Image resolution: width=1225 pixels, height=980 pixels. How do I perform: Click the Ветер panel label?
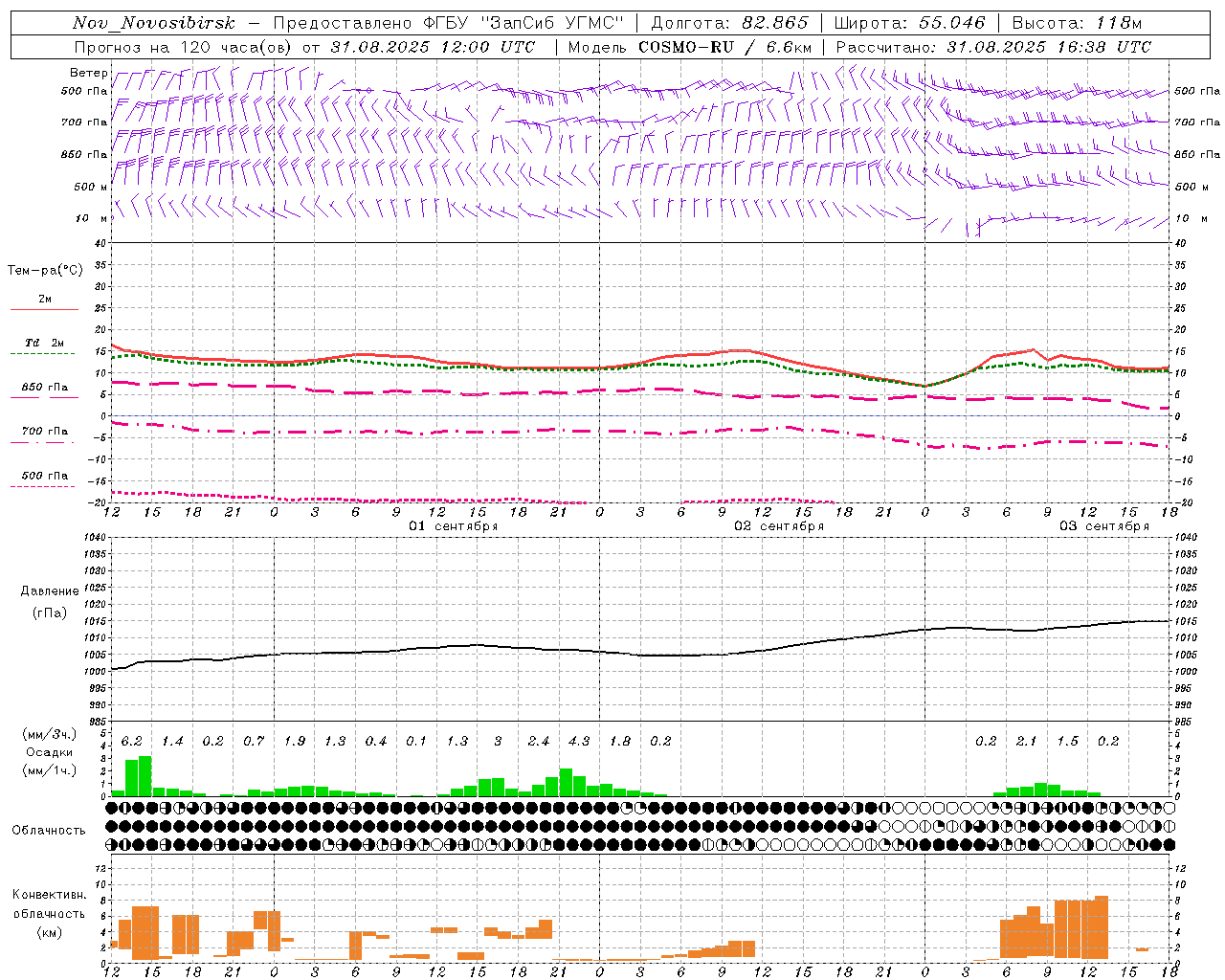pyautogui.click(x=89, y=73)
